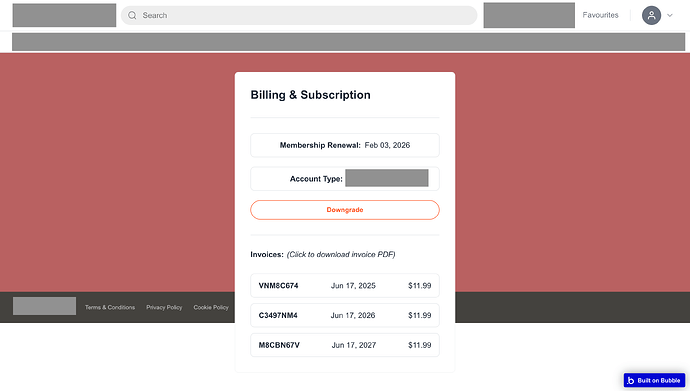Image resolution: width=690 pixels, height=391 pixels.
Task: Download invoice C3497NM4
Action: click(345, 315)
